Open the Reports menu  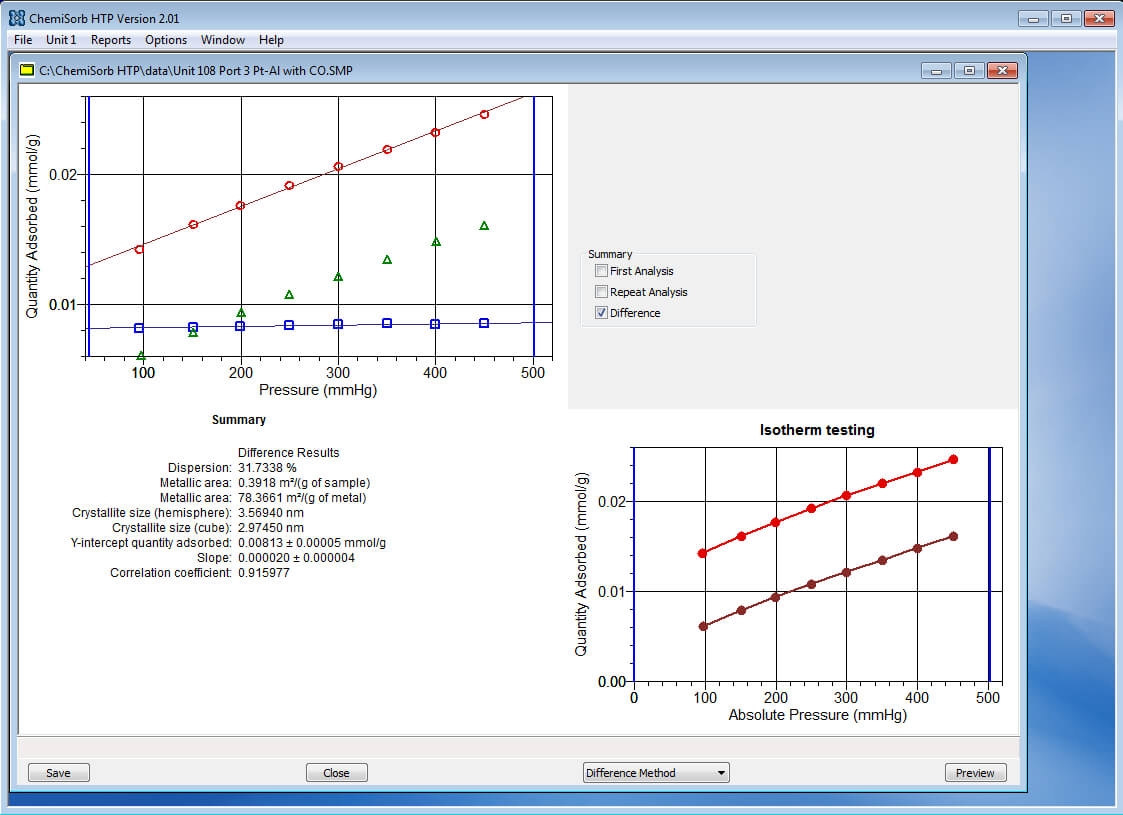[110, 40]
